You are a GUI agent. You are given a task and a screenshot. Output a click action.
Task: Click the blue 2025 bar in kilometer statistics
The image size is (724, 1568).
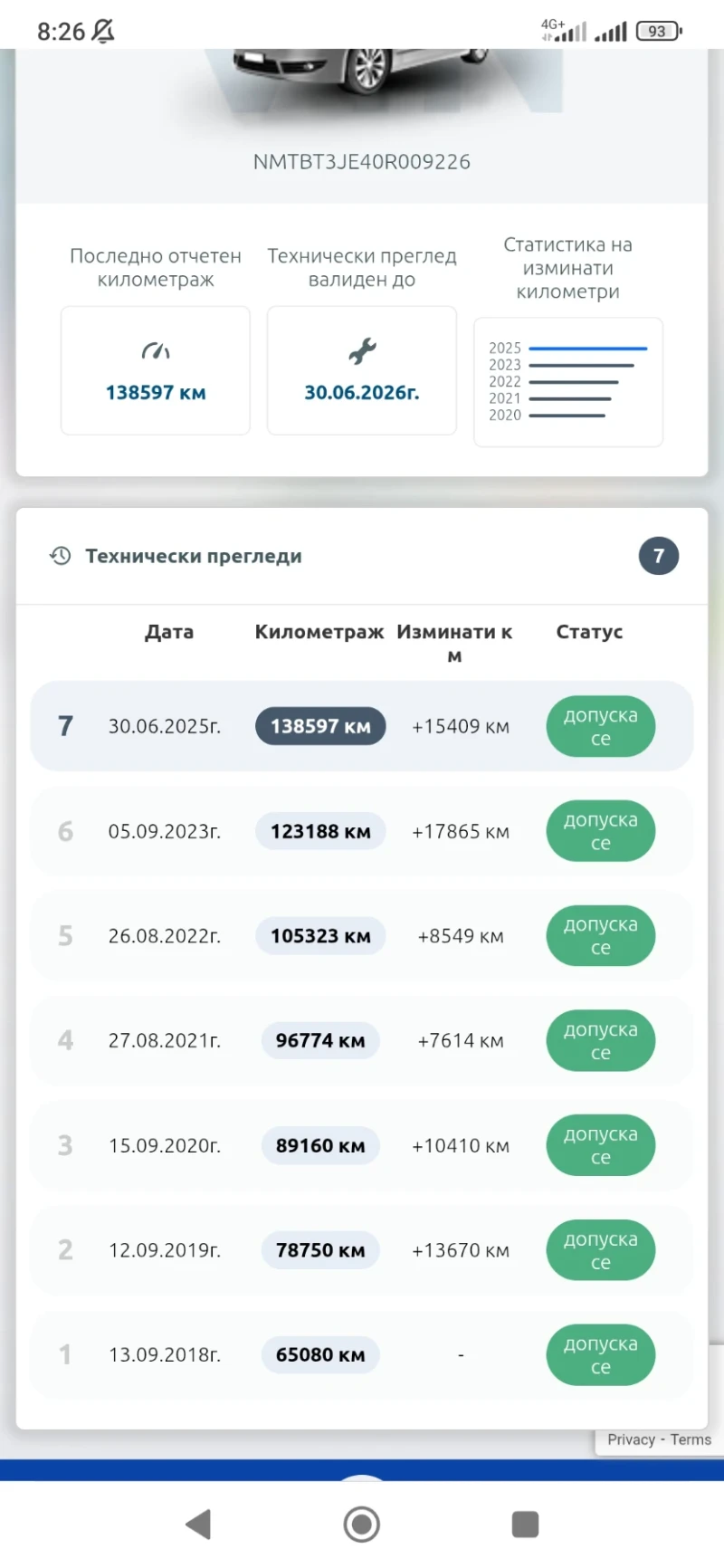click(586, 348)
